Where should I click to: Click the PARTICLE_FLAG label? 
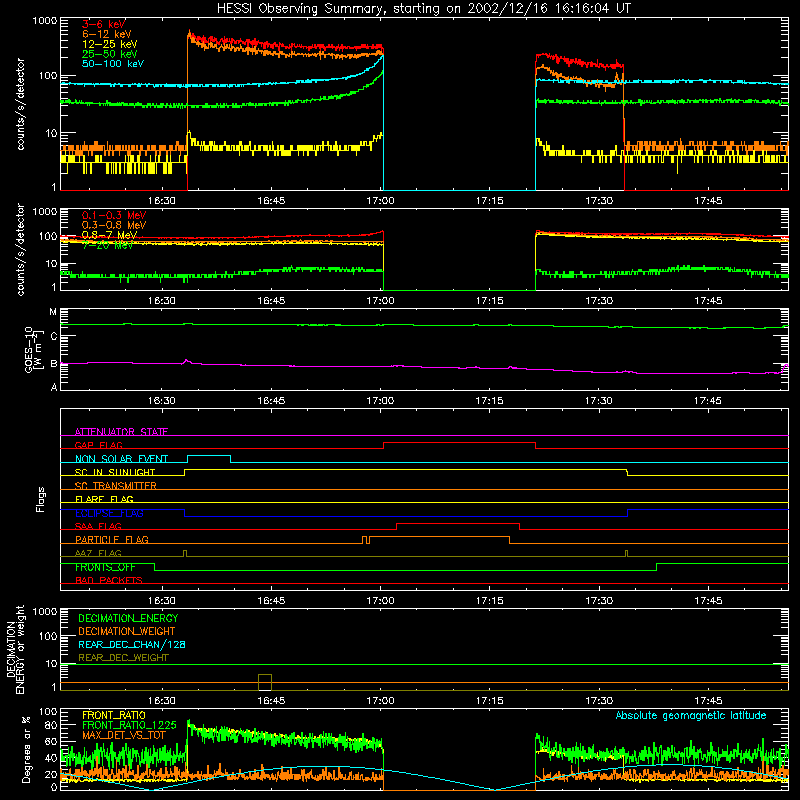point(112,539)
